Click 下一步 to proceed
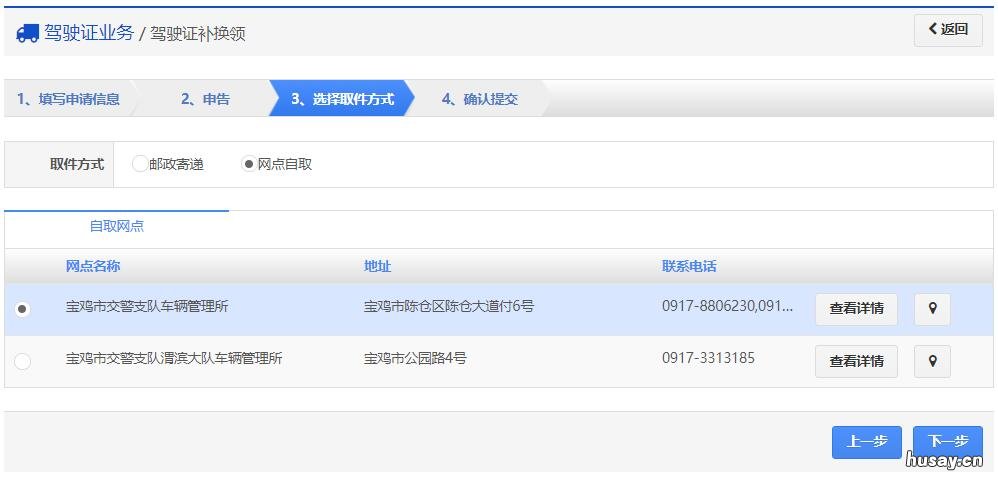 [948, 442]
